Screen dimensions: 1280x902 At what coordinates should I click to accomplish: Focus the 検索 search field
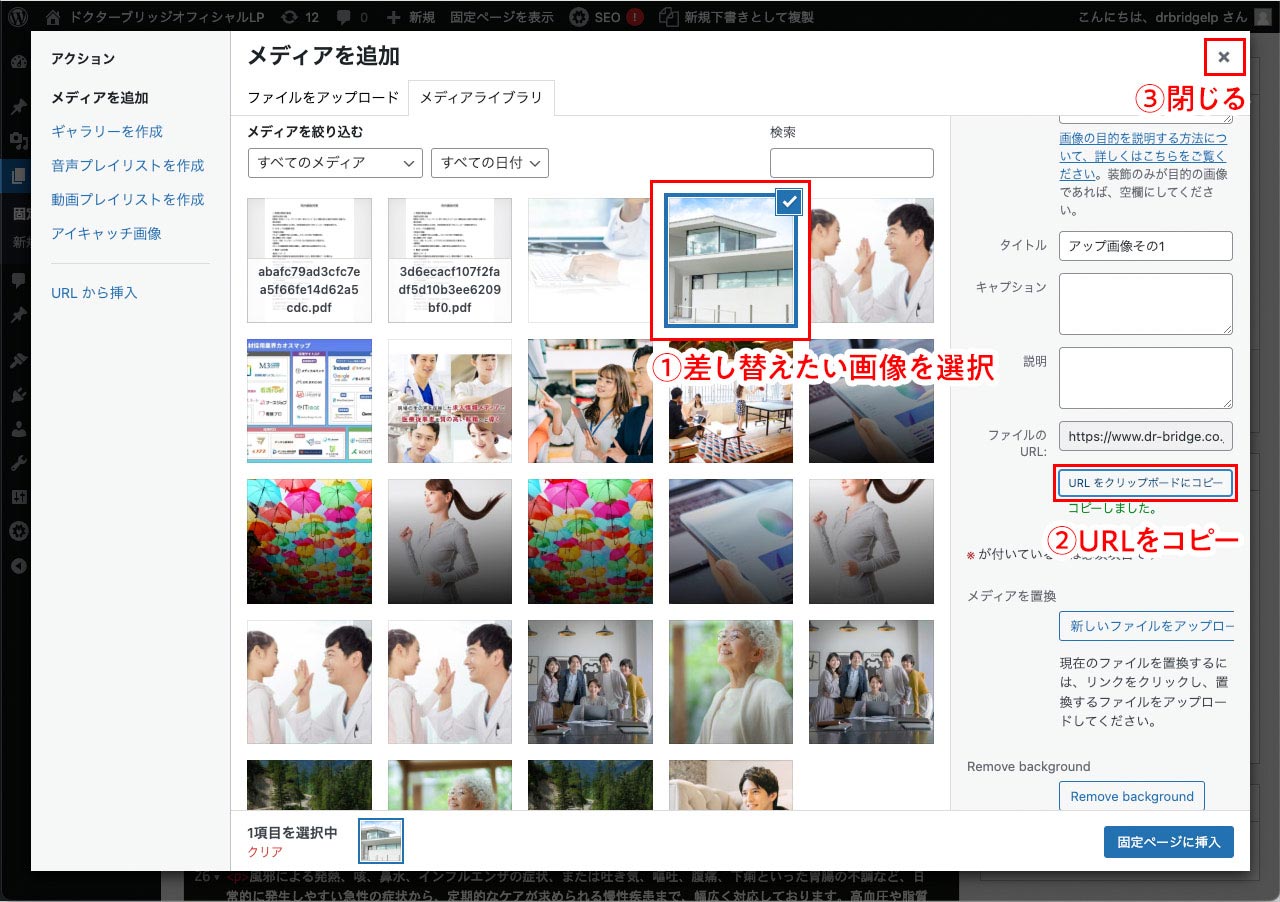click(x=852, y=163)
